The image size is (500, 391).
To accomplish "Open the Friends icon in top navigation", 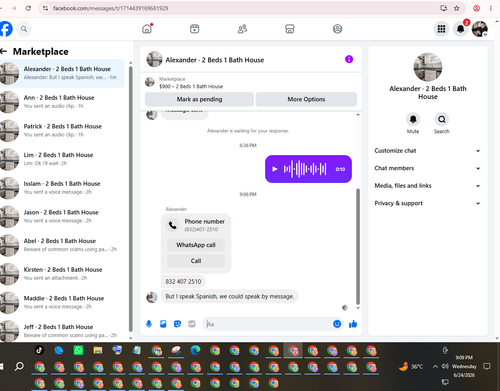I will click(242, 29).
